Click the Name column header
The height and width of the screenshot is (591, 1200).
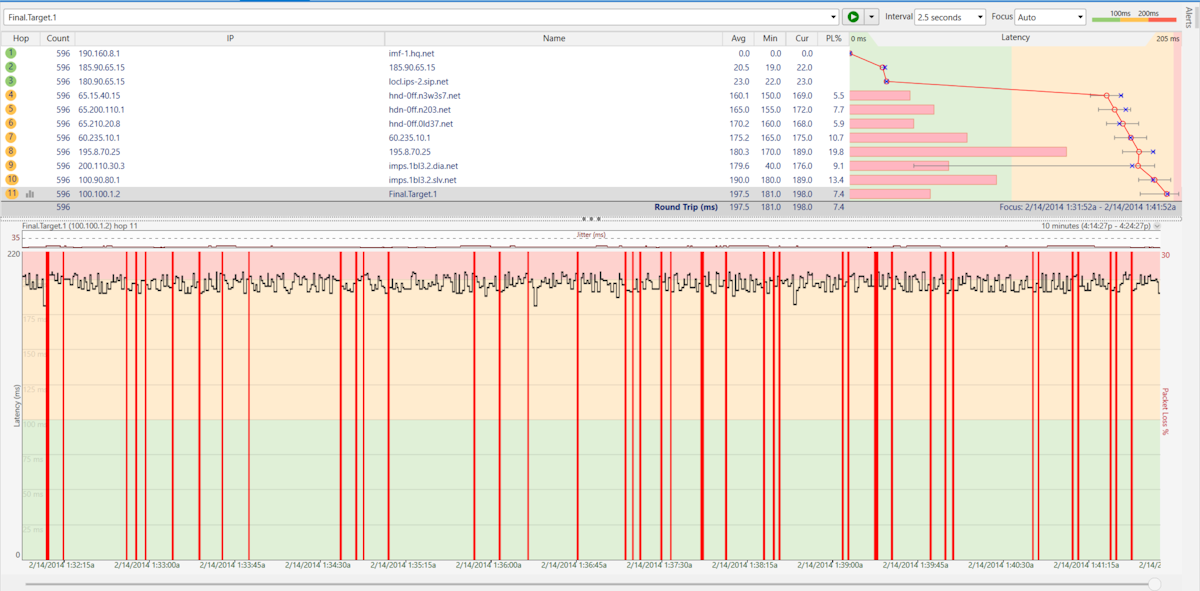click(x=554, y=38)
